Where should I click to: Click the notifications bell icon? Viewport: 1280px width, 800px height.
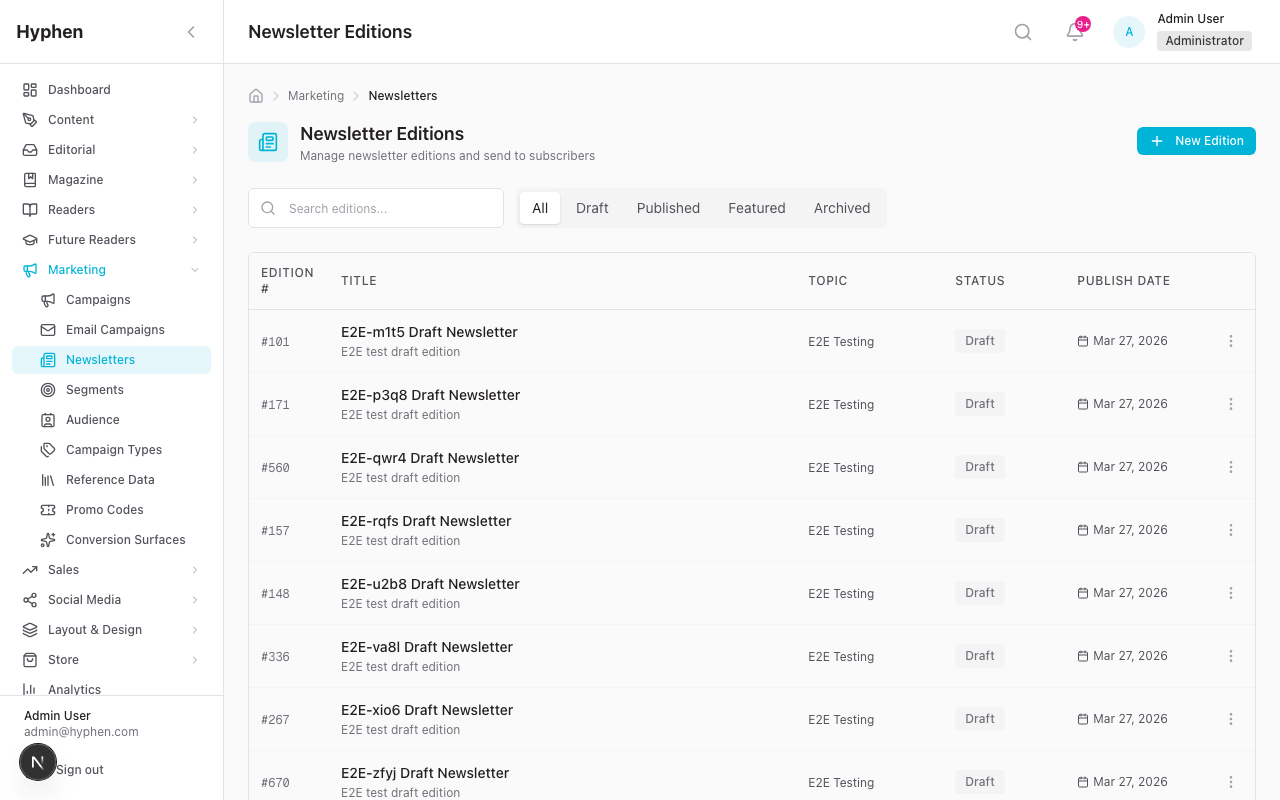click(x=1072, y=32)
